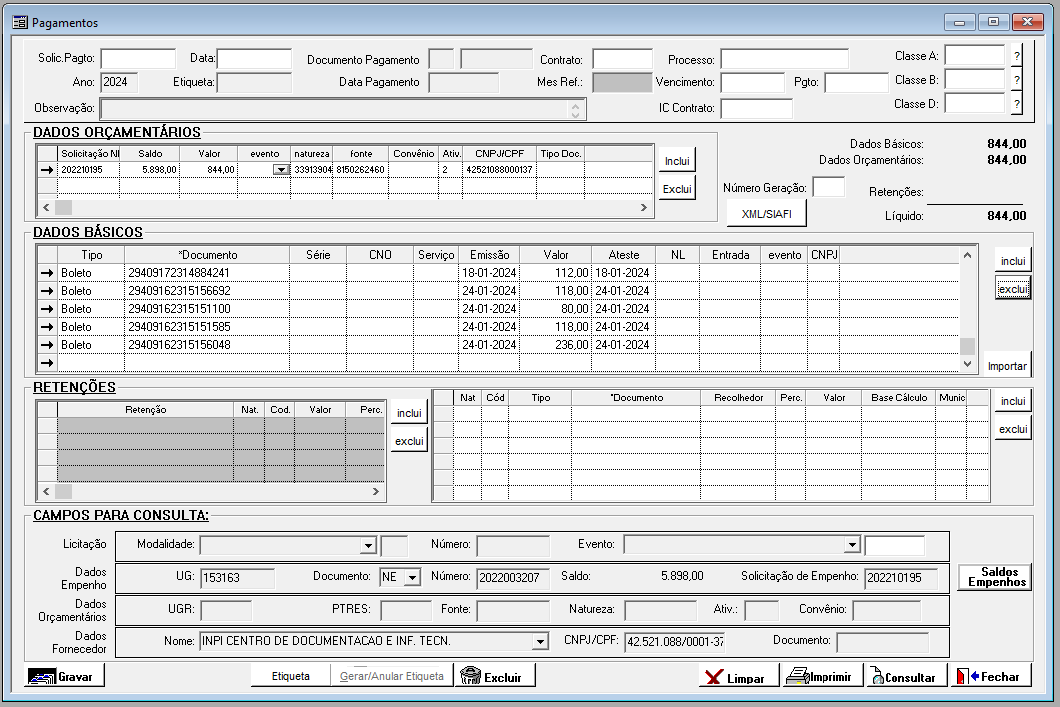
Task: Click the Fechar exit button
Action: [x=989, y=677]
